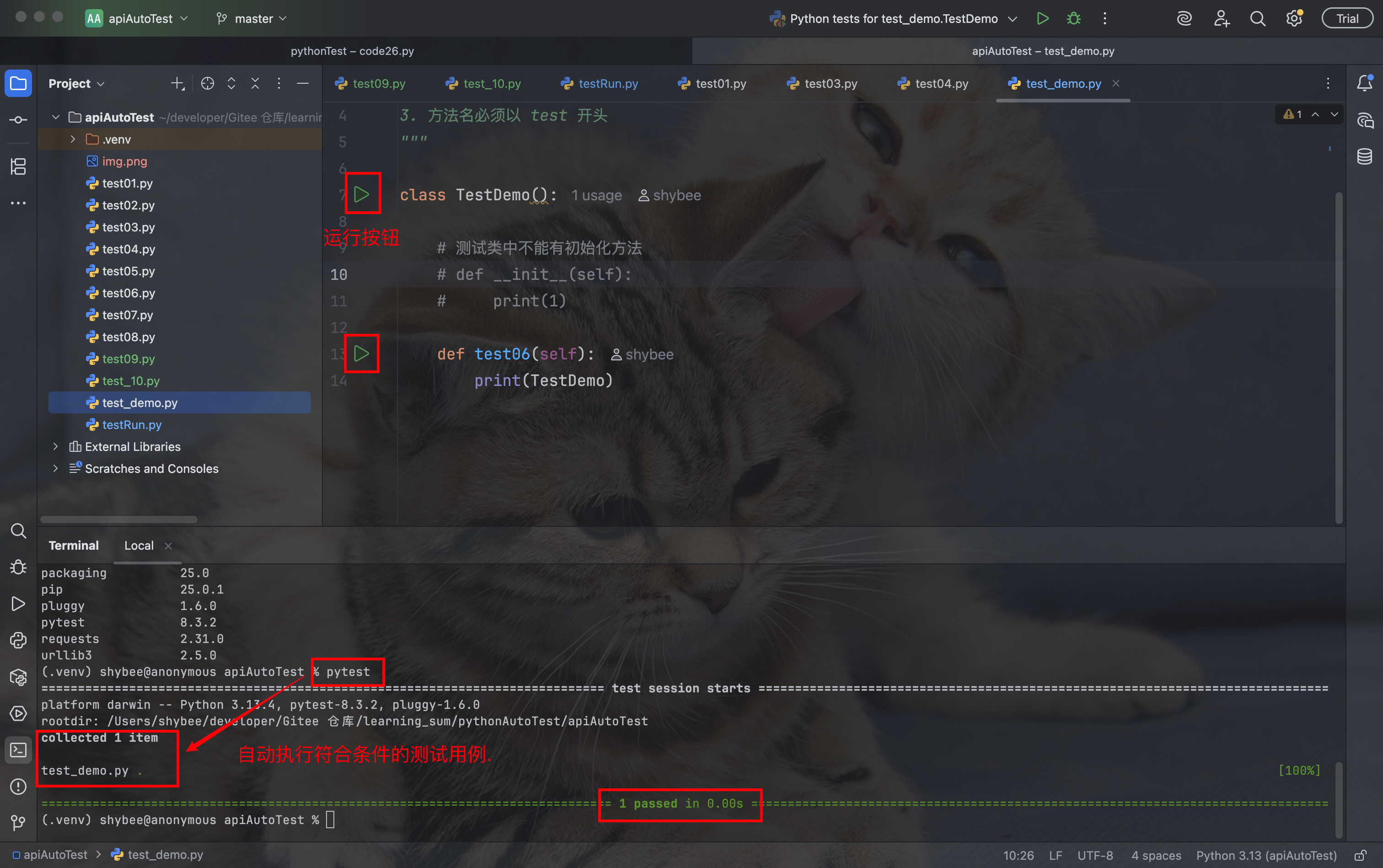Toggle the Project tool window folder button

(18, 83)
